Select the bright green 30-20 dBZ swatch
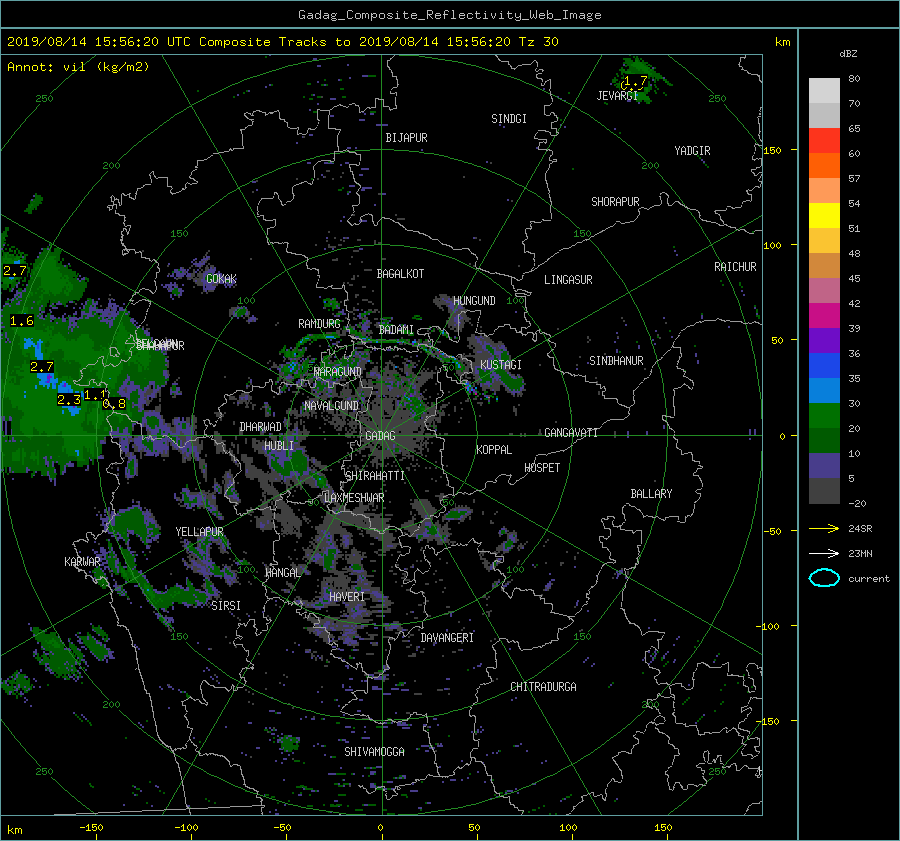Image resolution: width=900 pixels, height=841 pixels. pyautogui.click(x=824, y=416)
